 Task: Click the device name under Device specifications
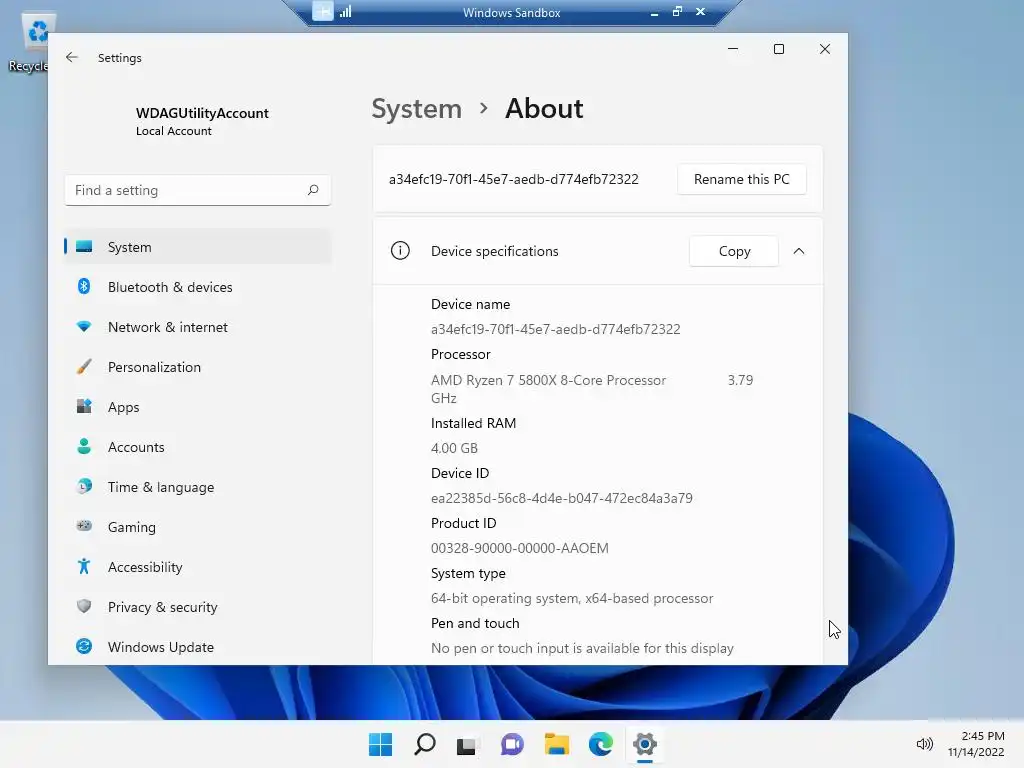(556, 329)
